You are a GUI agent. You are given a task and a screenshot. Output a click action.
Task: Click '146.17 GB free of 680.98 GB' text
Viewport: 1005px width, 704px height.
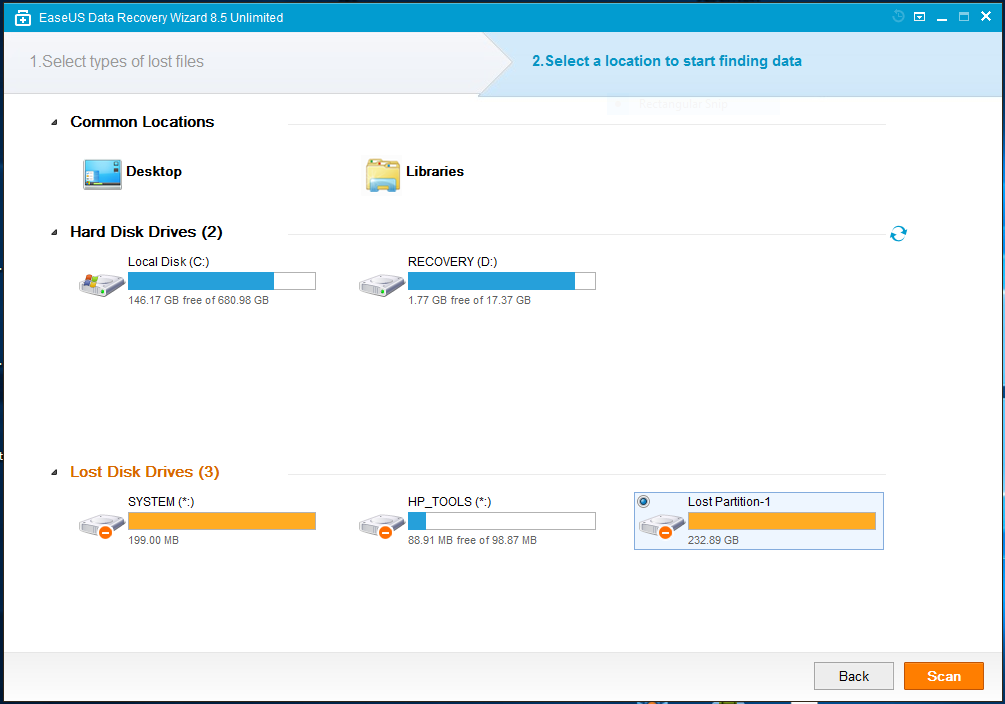point(199,300)
